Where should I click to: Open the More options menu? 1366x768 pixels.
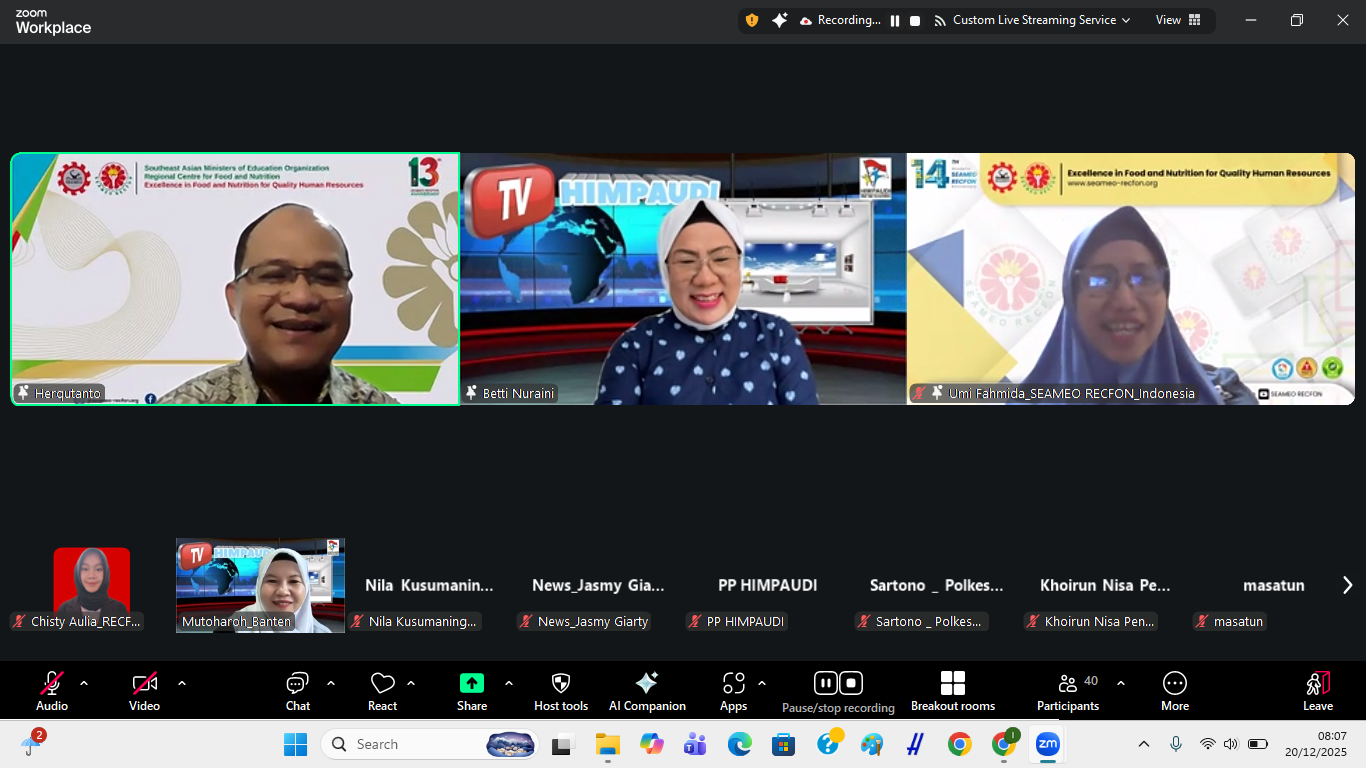tap(1174, 691)
